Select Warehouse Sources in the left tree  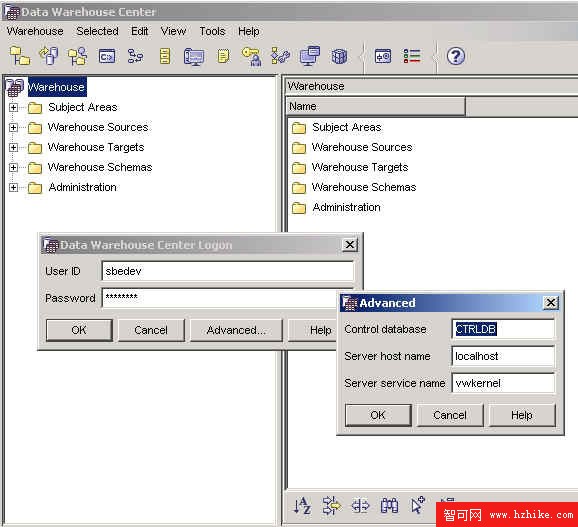pos(98,127)
